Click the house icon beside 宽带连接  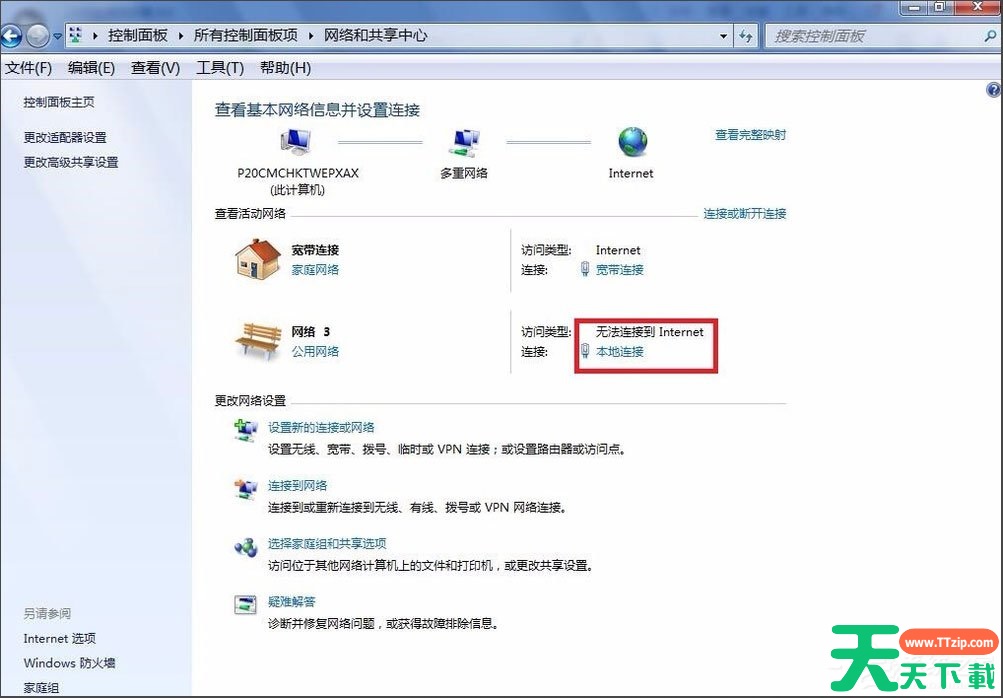click(x=258, y=260)
